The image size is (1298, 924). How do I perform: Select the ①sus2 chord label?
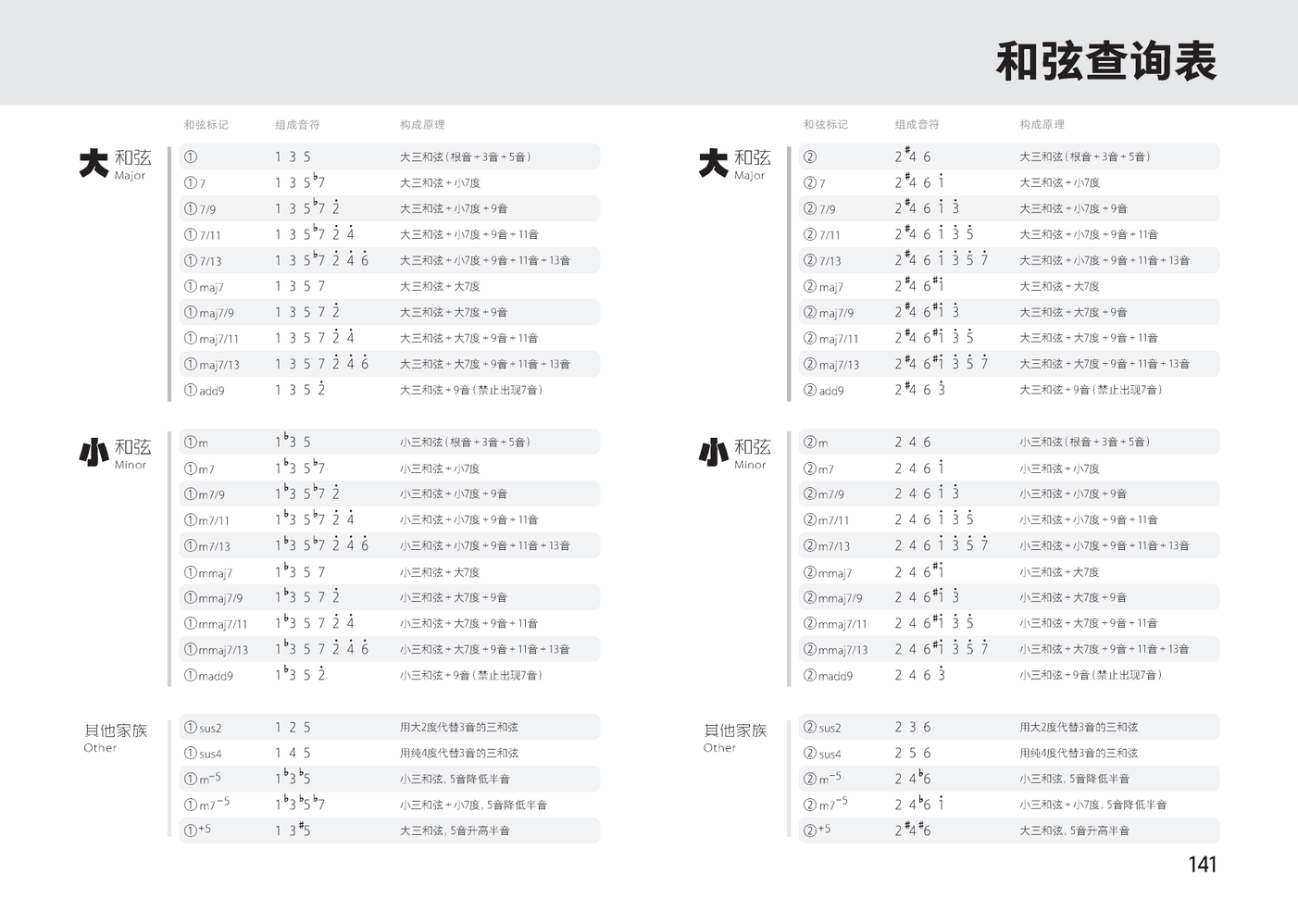(203, 728)
